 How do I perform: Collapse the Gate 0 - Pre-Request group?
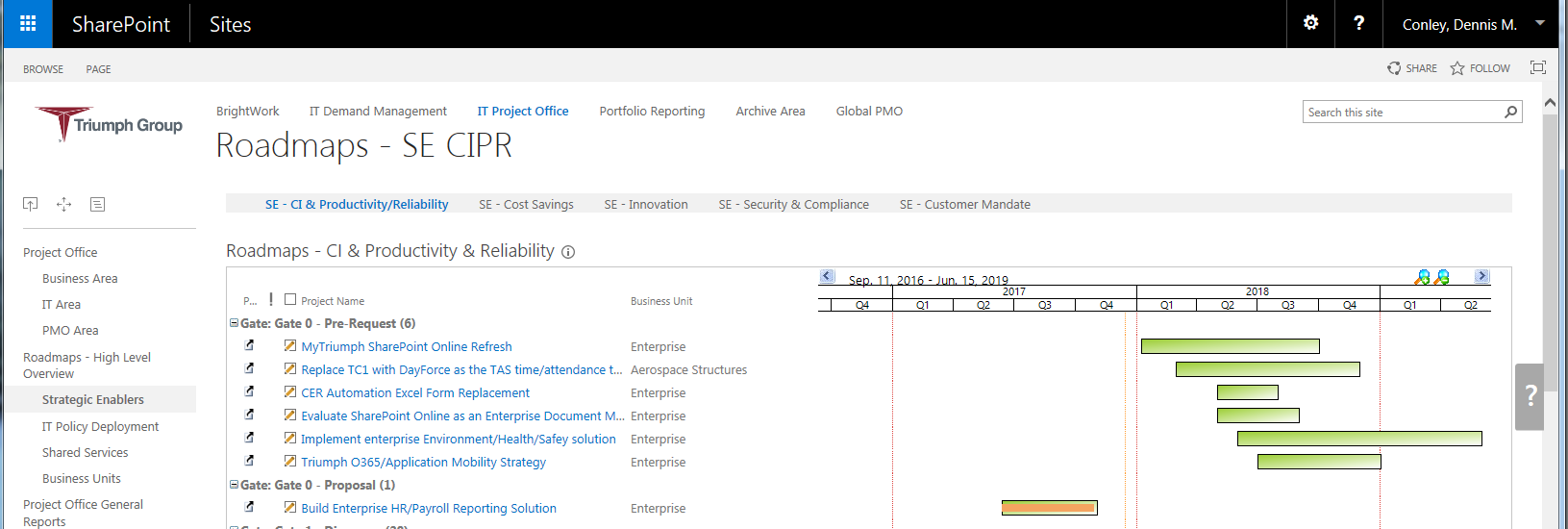234,323
